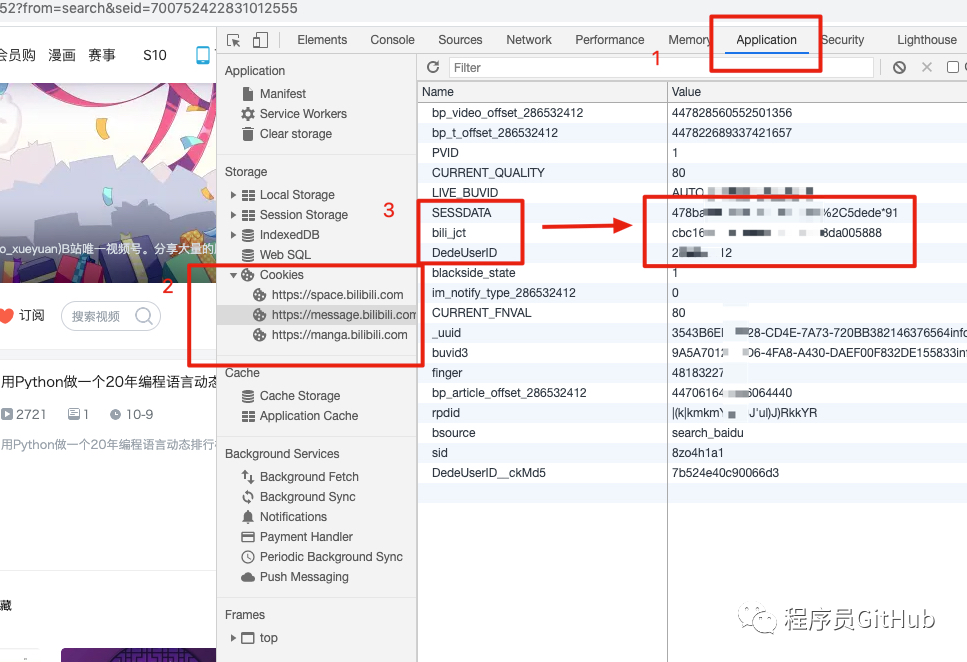Screen dimensions: 967x662
Task: Open cookies for manga.bilibili.com
Action: coord(339,335)
